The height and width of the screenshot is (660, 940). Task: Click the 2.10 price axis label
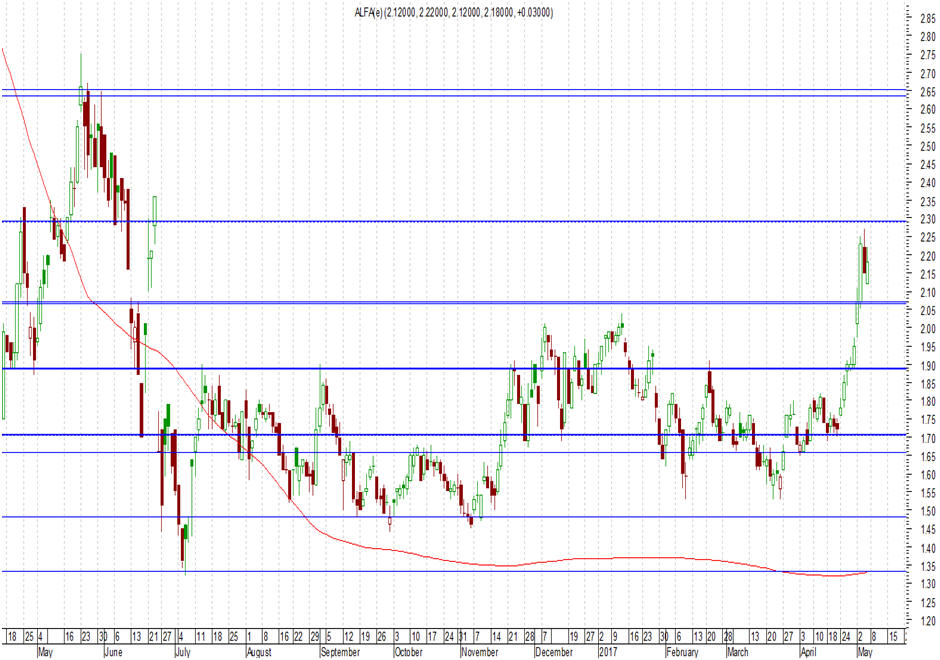point(927,293)
